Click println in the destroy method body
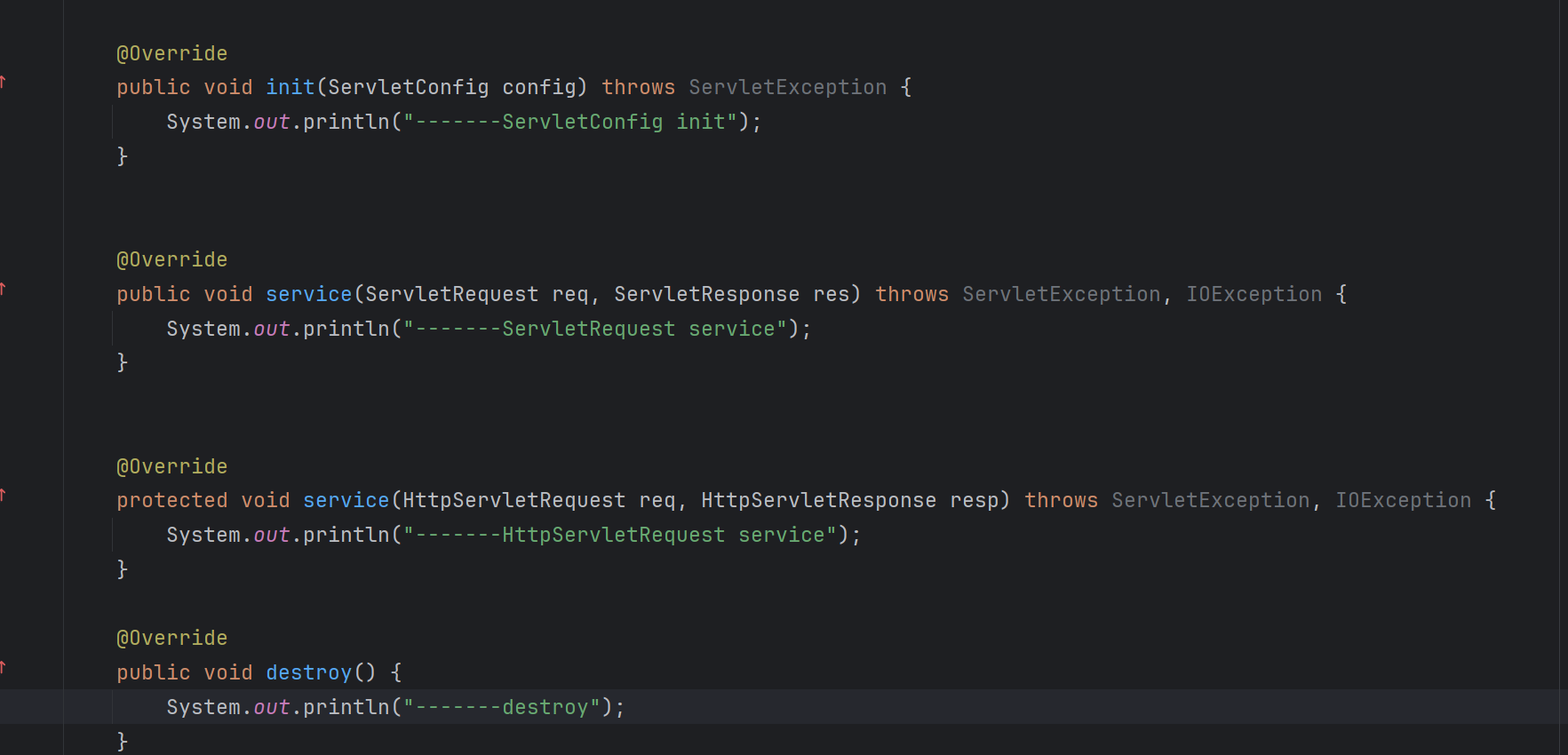 346,707
